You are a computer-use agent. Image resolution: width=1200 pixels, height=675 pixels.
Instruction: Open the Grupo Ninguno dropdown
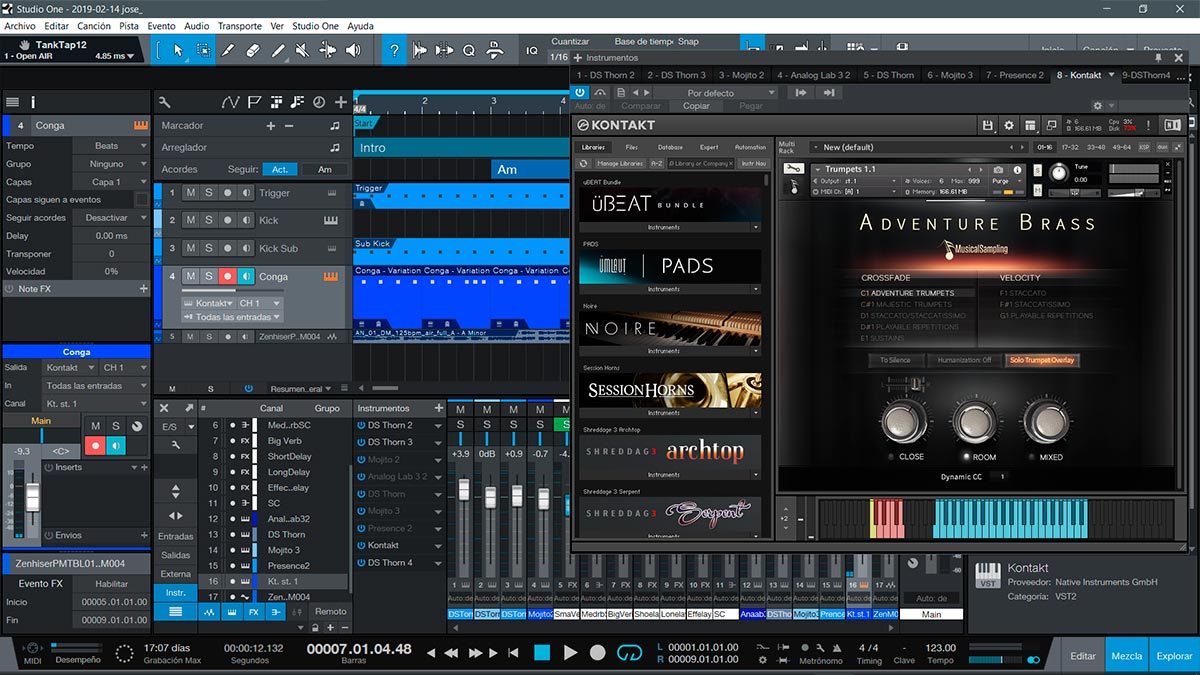[111, 164]
